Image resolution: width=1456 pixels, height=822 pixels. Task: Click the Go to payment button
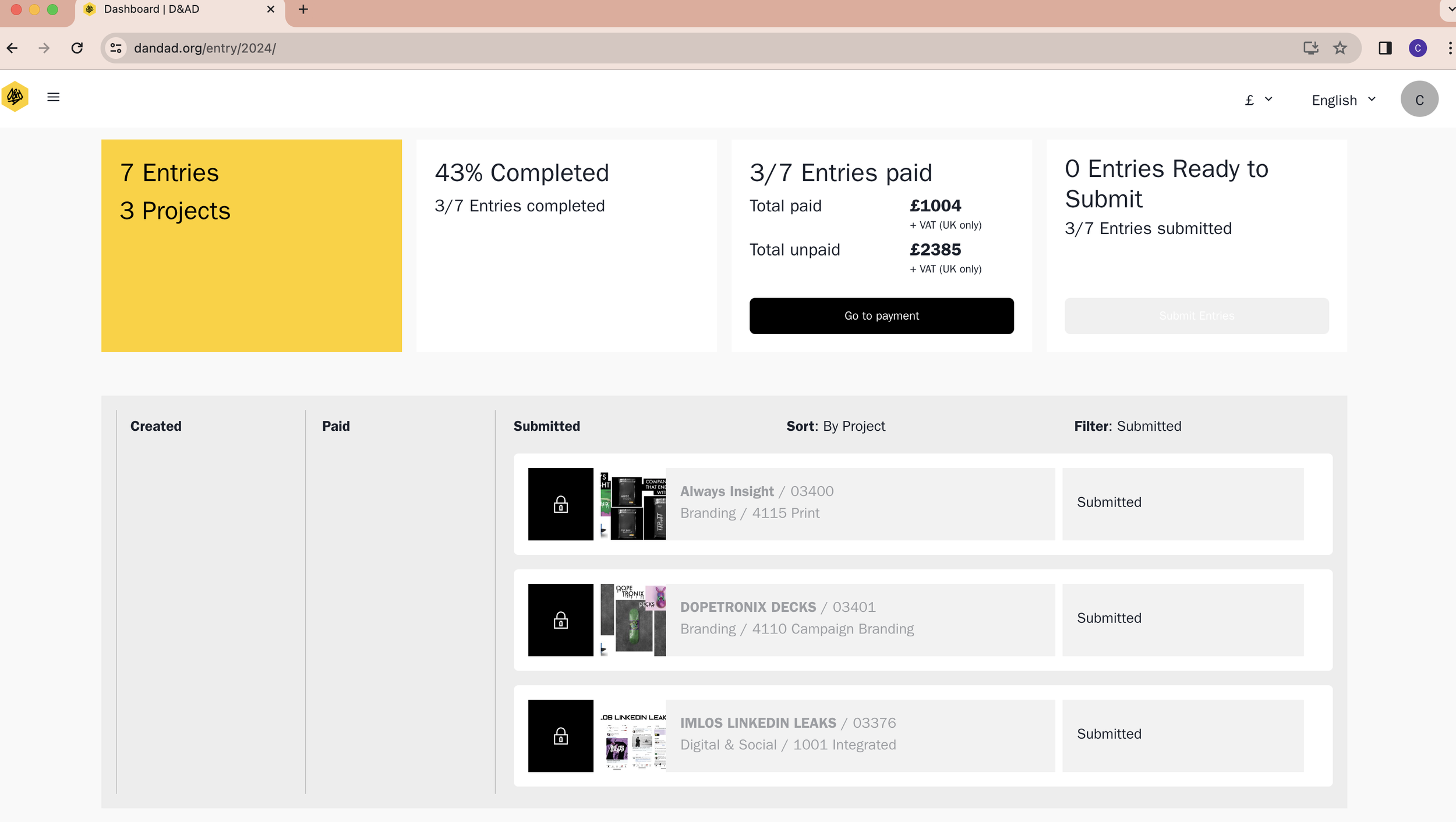pos(881,316)
